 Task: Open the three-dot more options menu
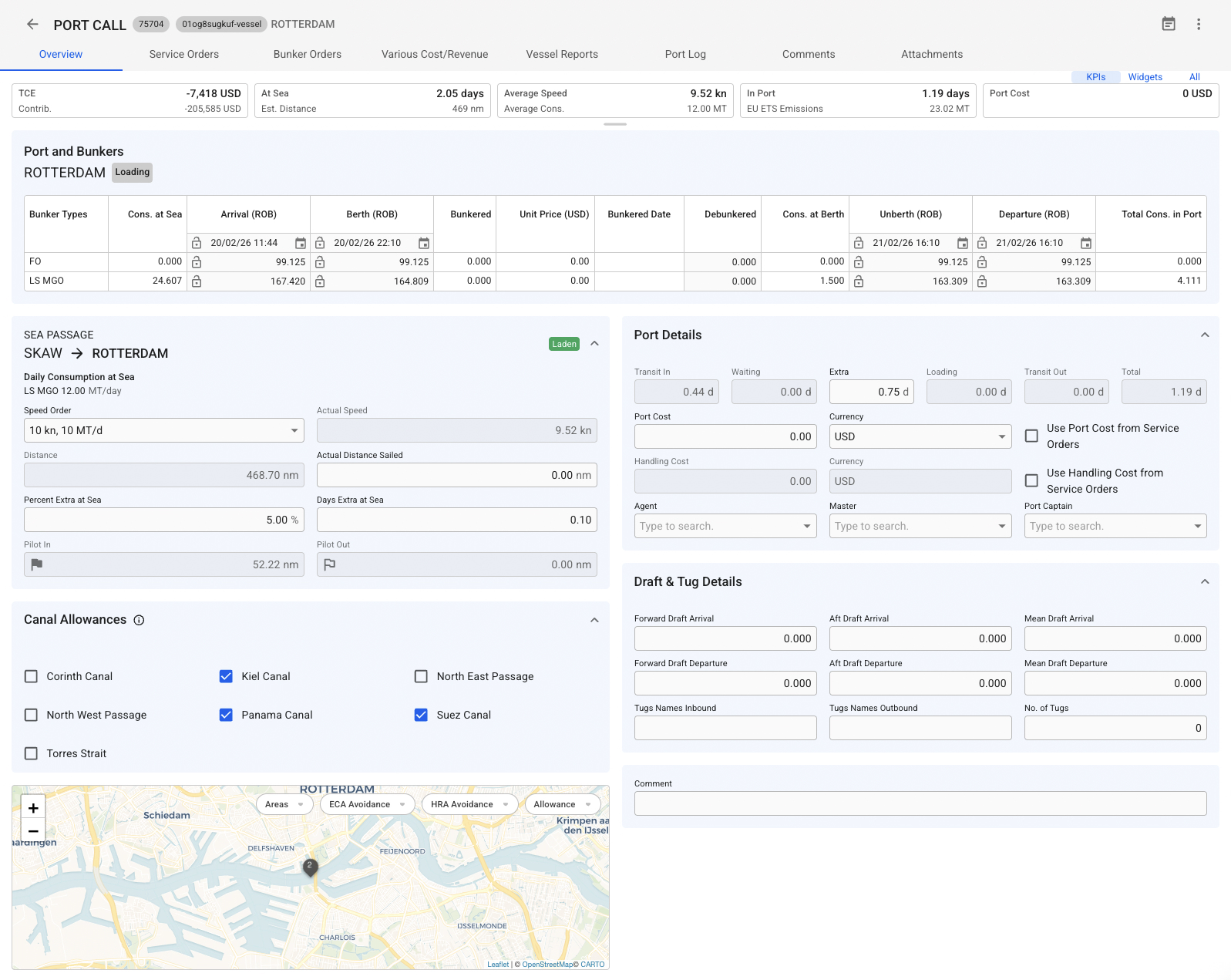1199,24
